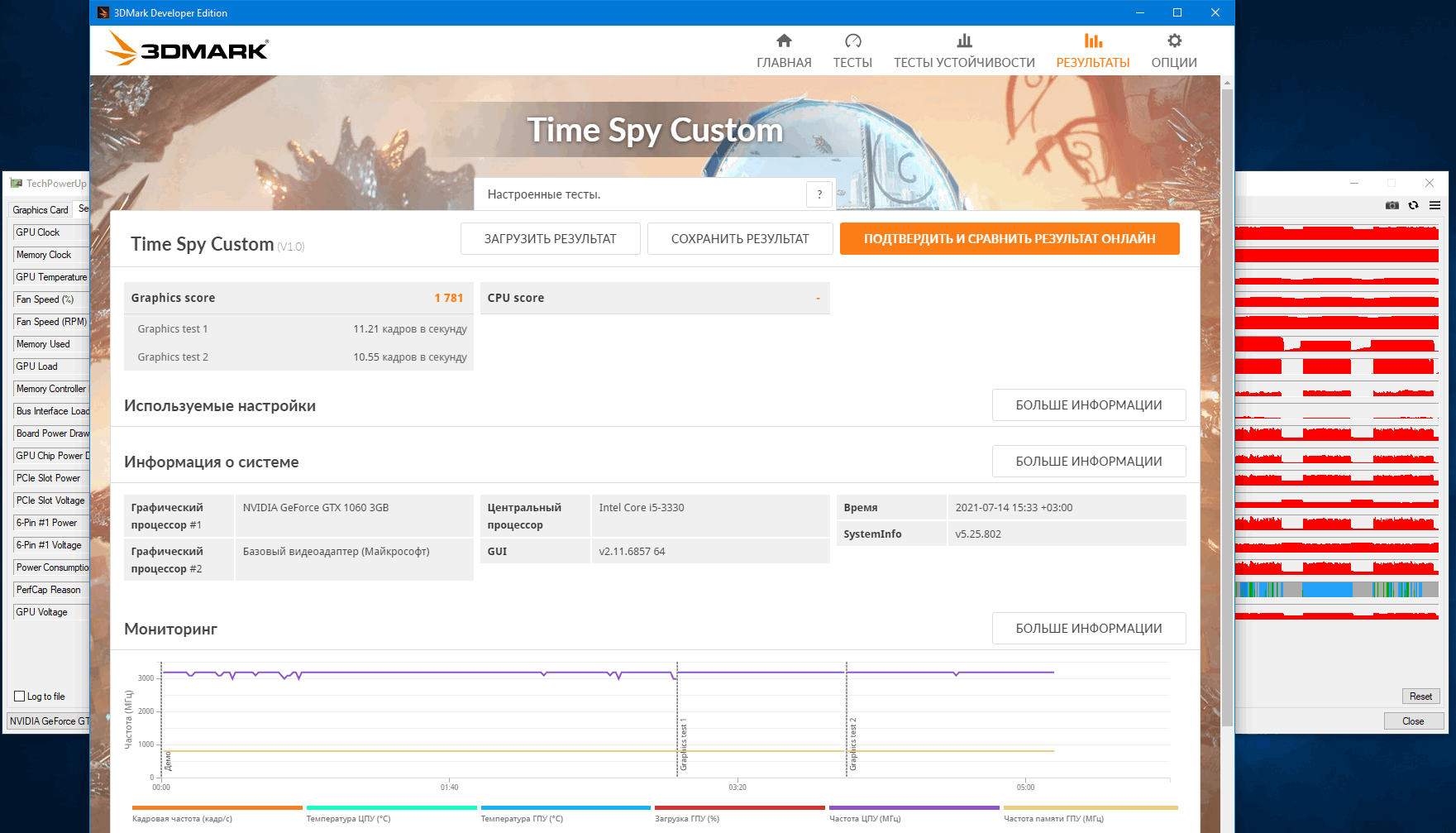Click the Intel Core i5-3330 value

pos(642,508)
